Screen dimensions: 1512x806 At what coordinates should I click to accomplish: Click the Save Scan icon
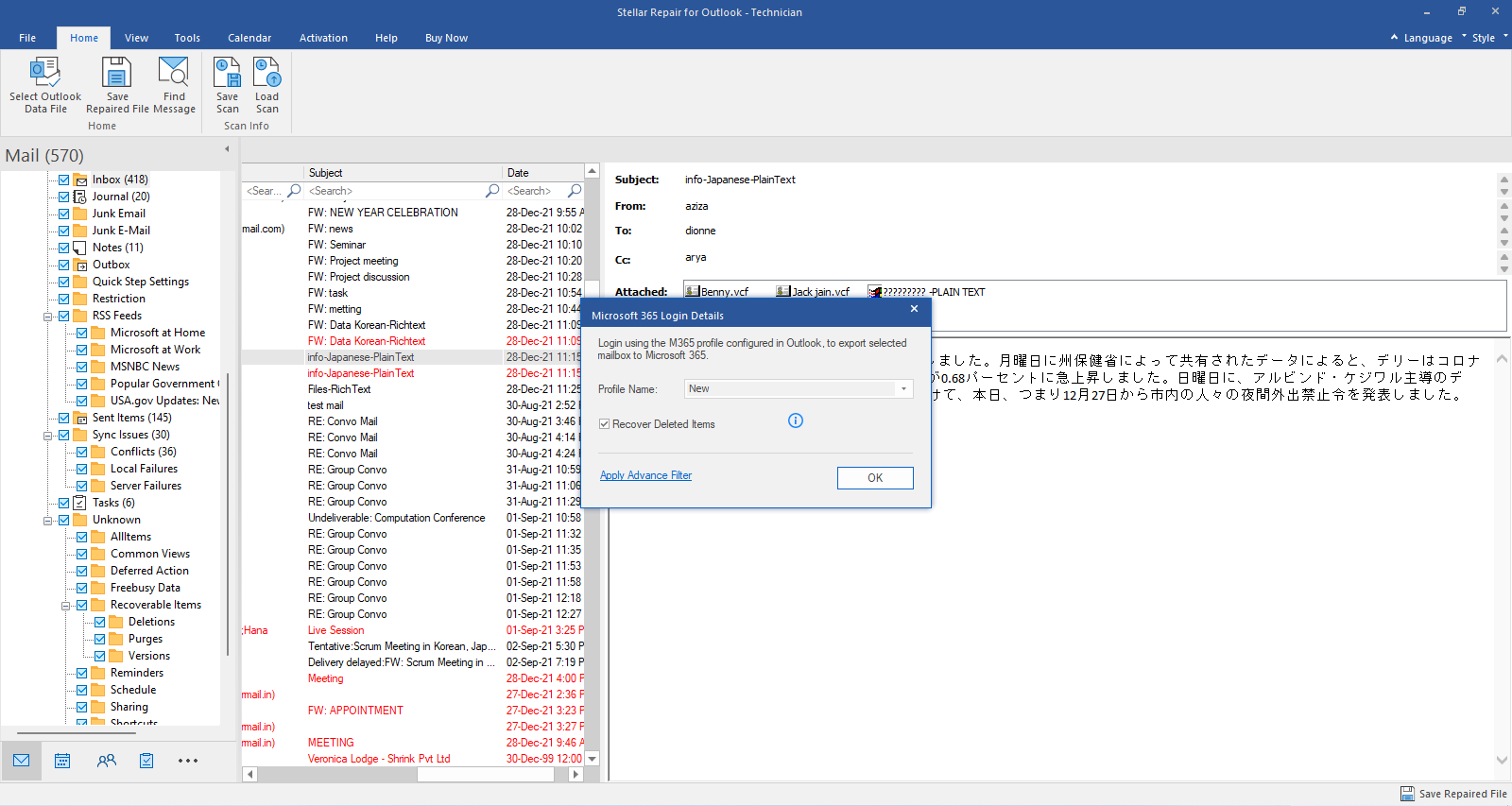pos(227,73)
